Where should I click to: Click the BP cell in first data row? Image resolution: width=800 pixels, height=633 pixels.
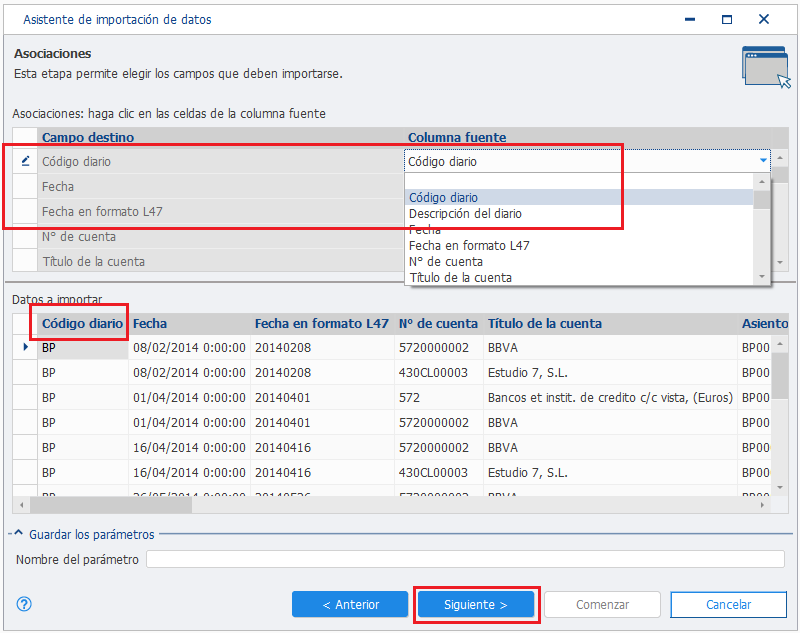83,347
